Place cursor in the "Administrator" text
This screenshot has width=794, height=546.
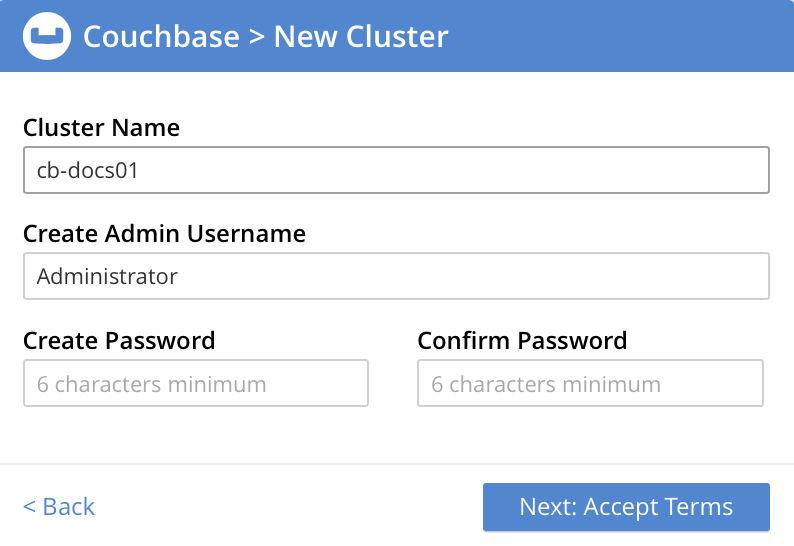tap(107, 276)
